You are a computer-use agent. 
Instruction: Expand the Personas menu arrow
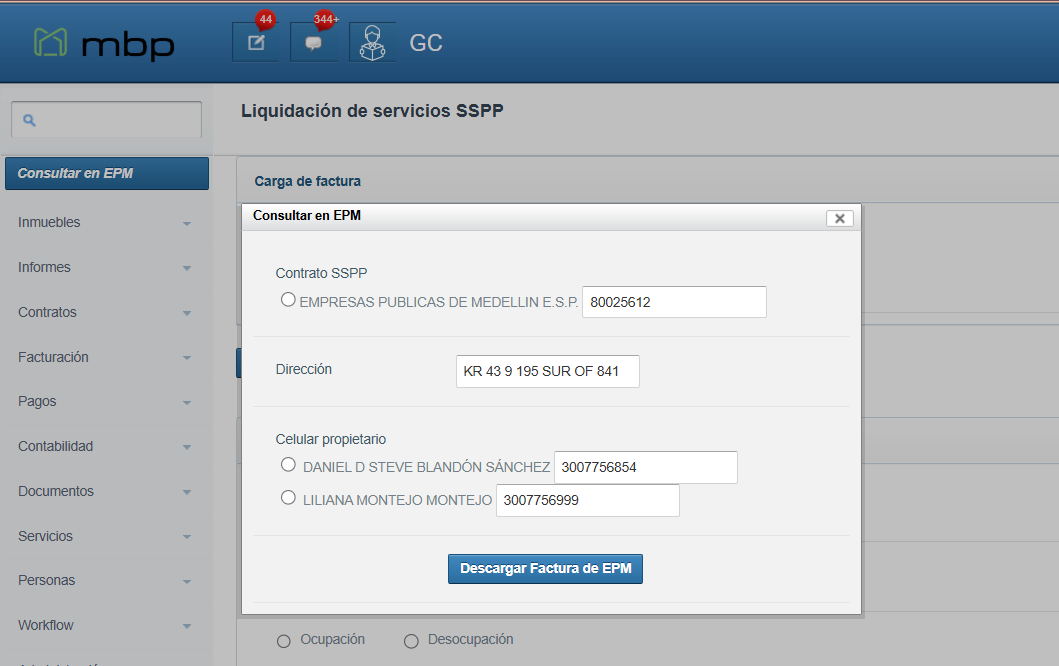pyautogui.click(x=187, y=582)
